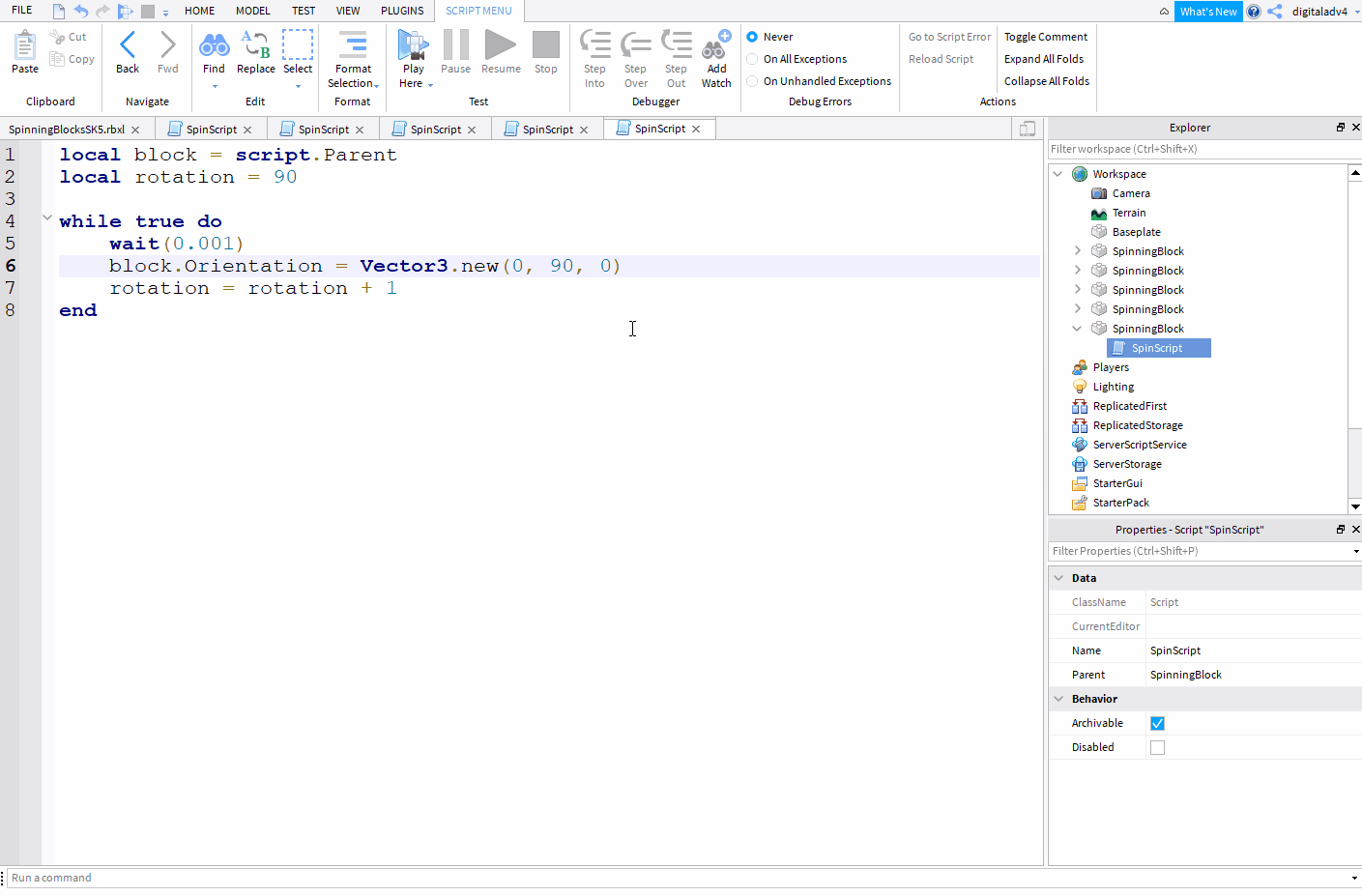Viewport: 1362px width, 896px height.
Task: Uncheck the Archivable checkbox
Action: point(1157,723)
